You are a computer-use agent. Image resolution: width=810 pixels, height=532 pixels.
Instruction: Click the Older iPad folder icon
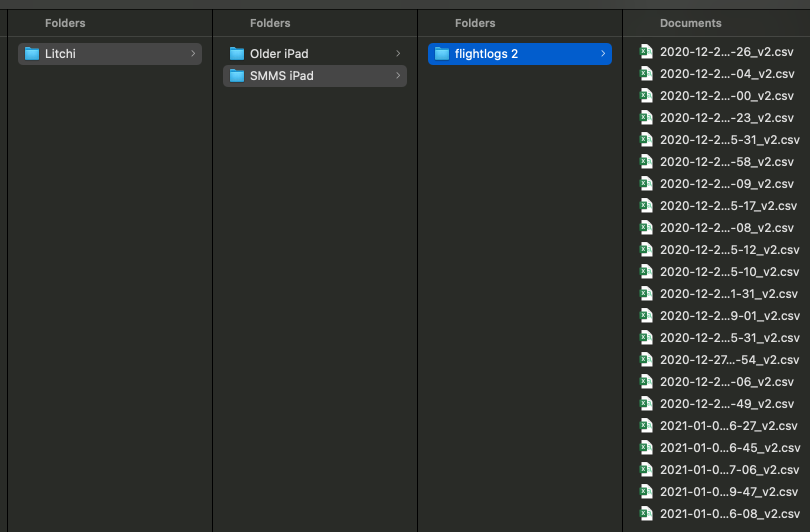237,54
